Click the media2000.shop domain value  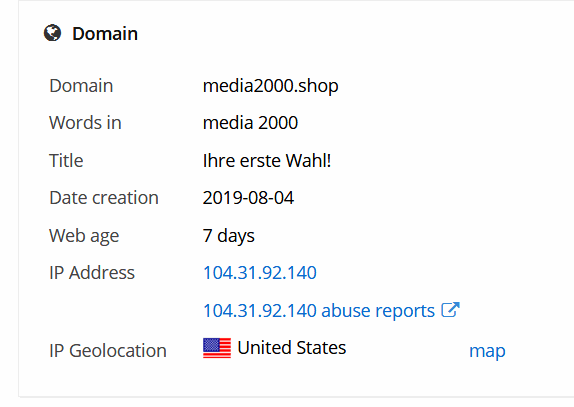271,86
